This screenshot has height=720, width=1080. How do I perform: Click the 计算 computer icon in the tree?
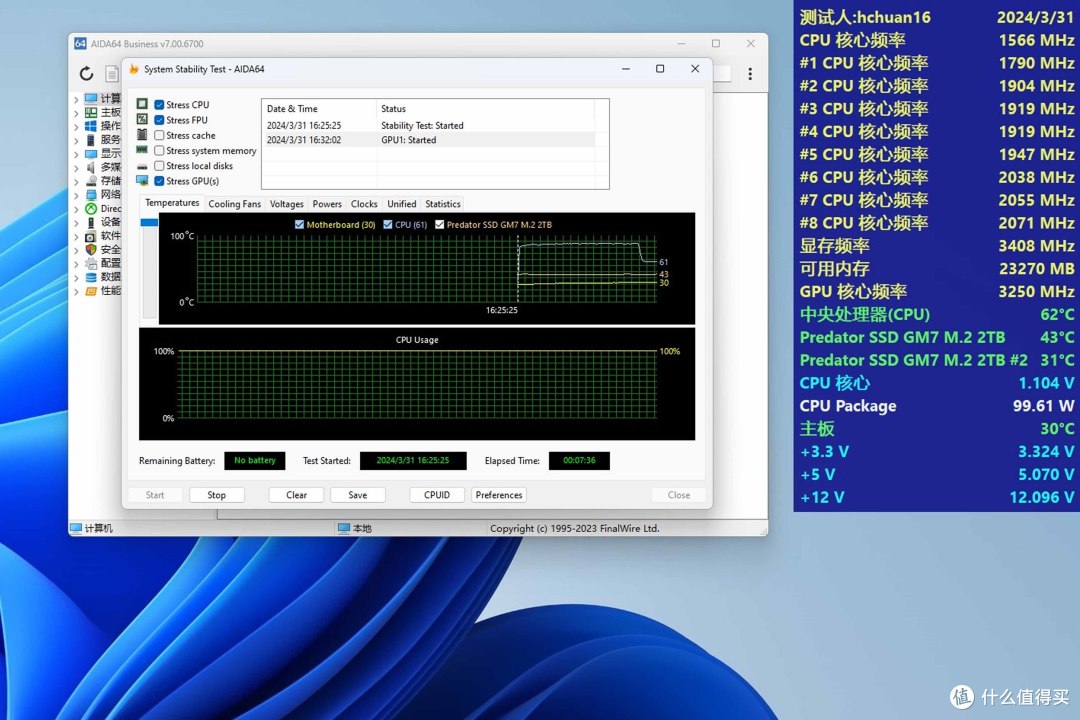click(91, 99)
